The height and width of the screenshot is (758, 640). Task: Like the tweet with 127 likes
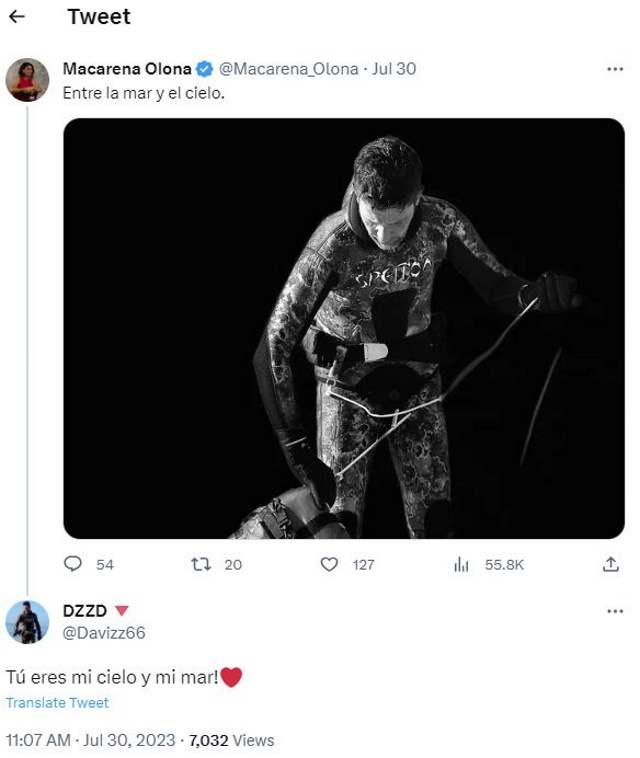point(329,564)
